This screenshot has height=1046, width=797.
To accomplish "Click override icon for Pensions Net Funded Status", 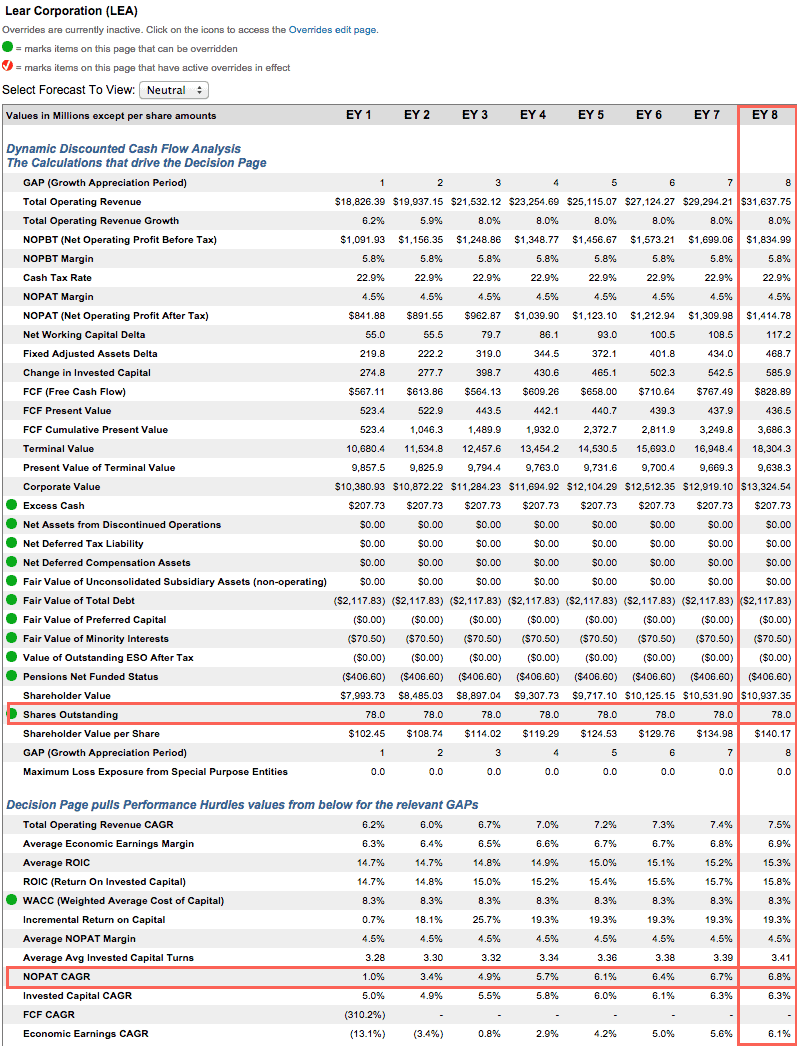I will (x=11, y=676).
